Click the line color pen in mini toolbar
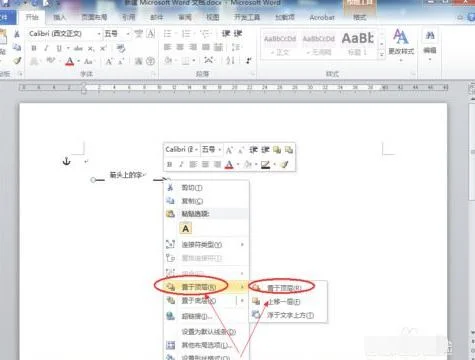The image size is (475, 360). point(265,164)
